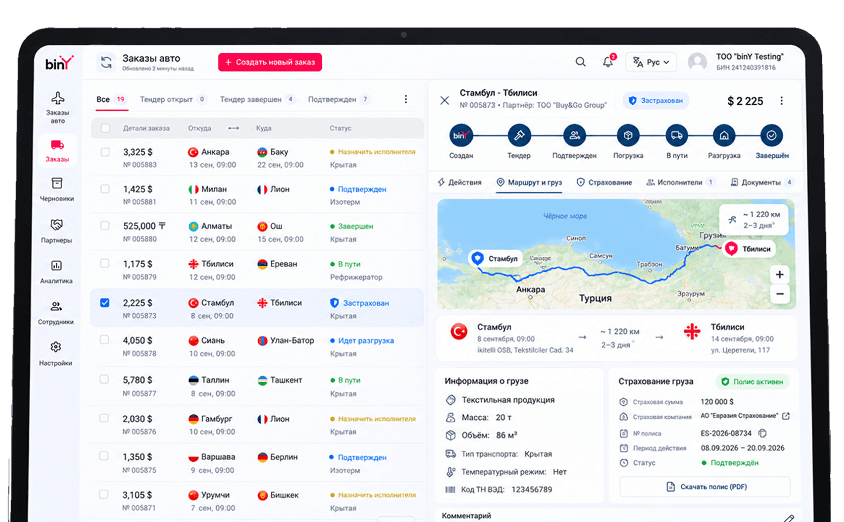This screenshot has width=844, height=522.
Task: Uncheck the order № 005873 checkbox
Action: click(105, 302)
